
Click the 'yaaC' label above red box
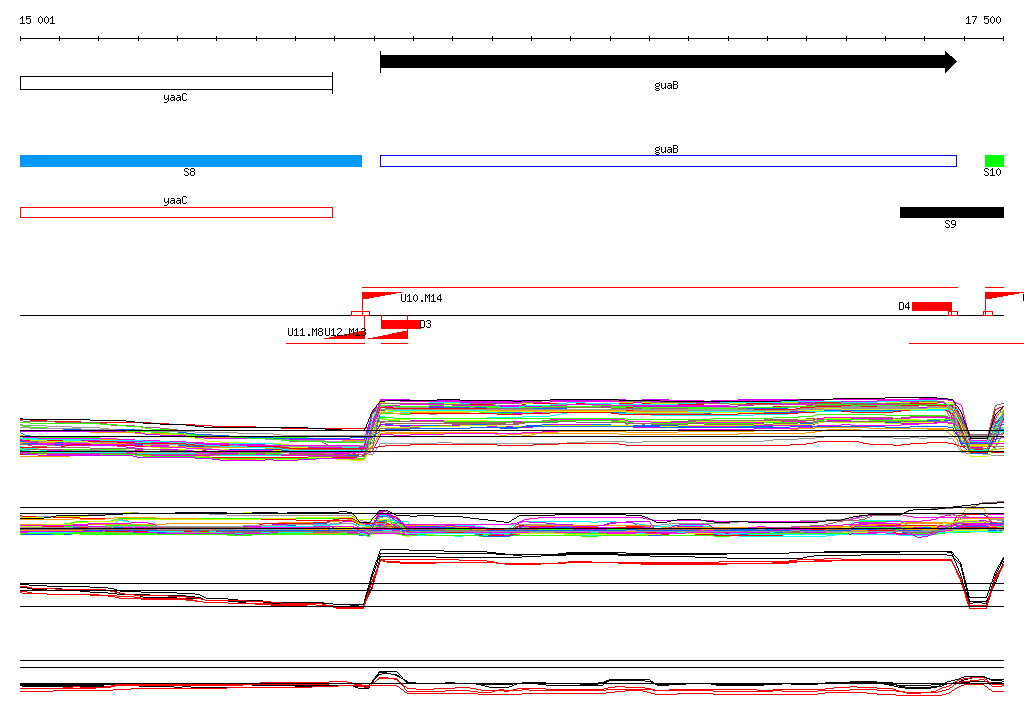point(175,201)
